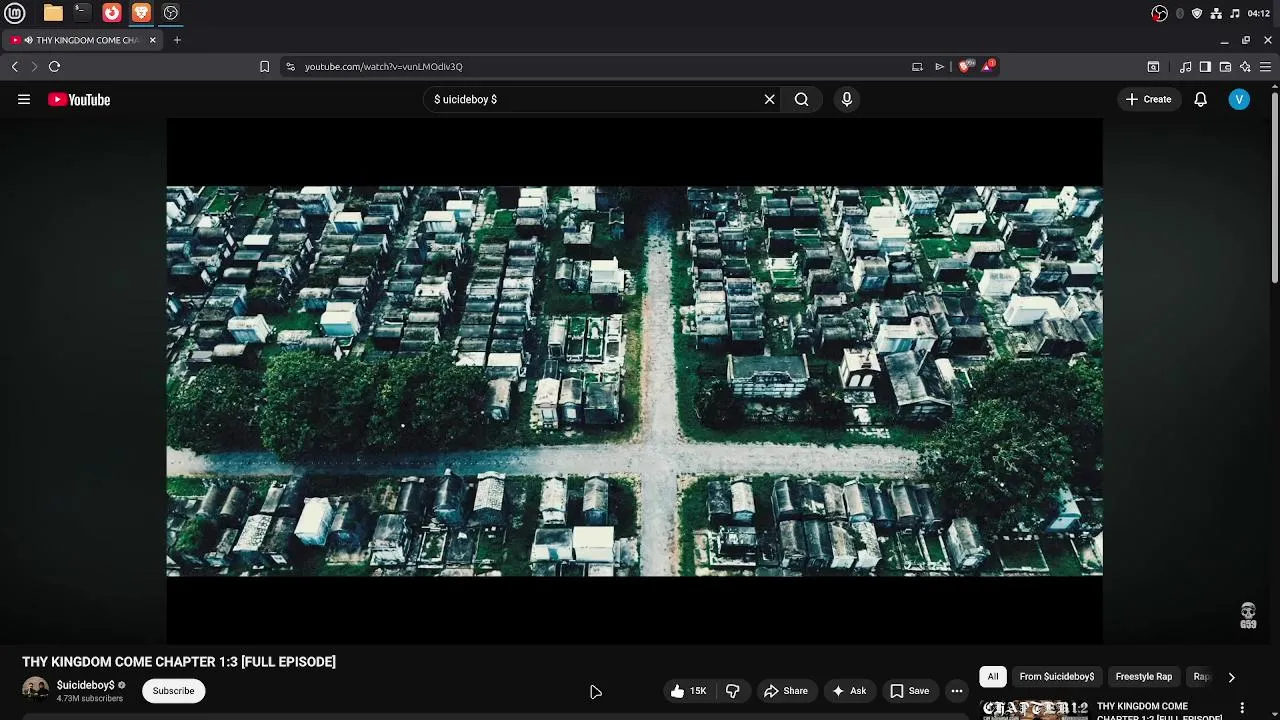Open options for Chapter 1:2 recommended video

click(x=1242, y=708)
